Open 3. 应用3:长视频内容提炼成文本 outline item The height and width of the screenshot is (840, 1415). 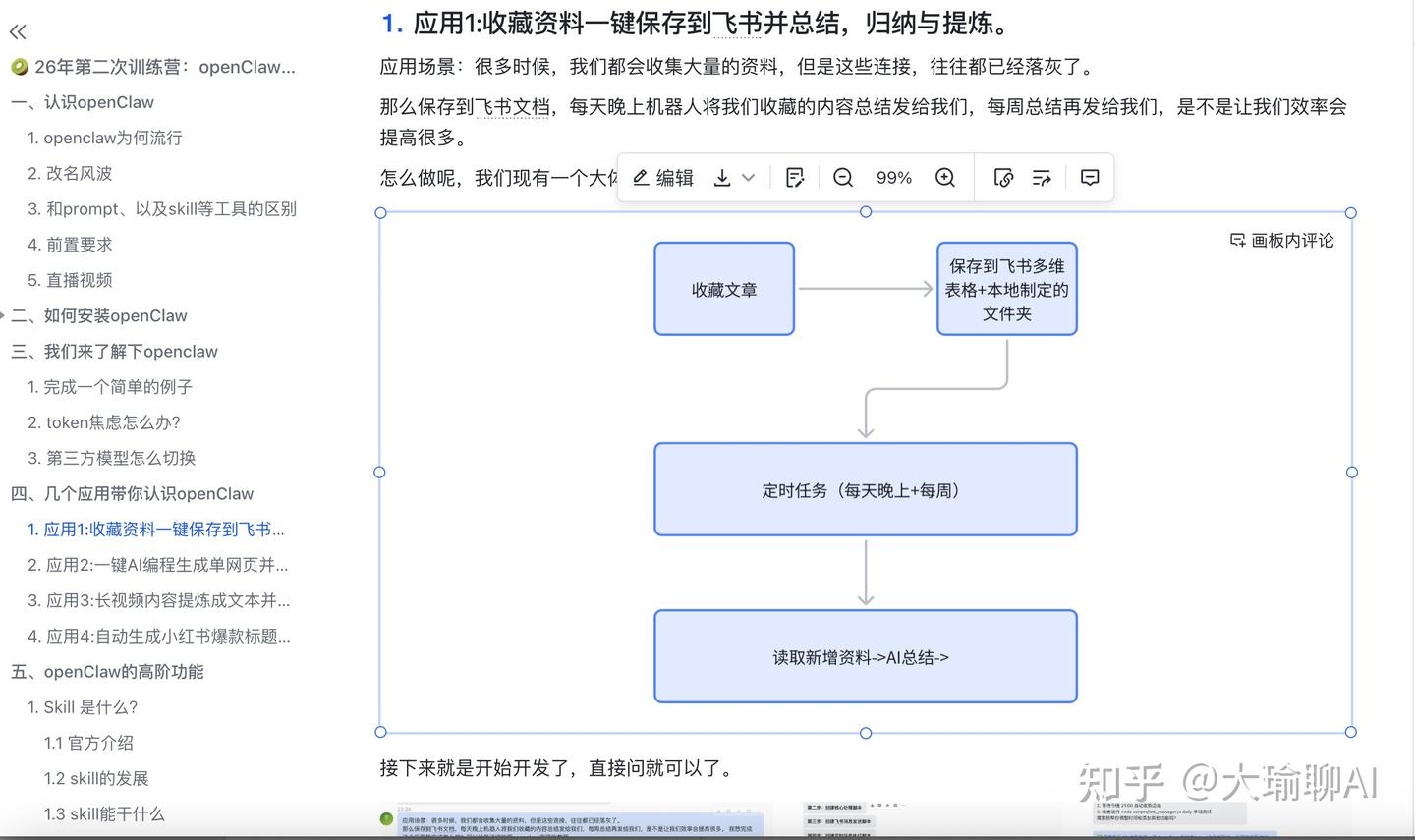coord(159,600)
